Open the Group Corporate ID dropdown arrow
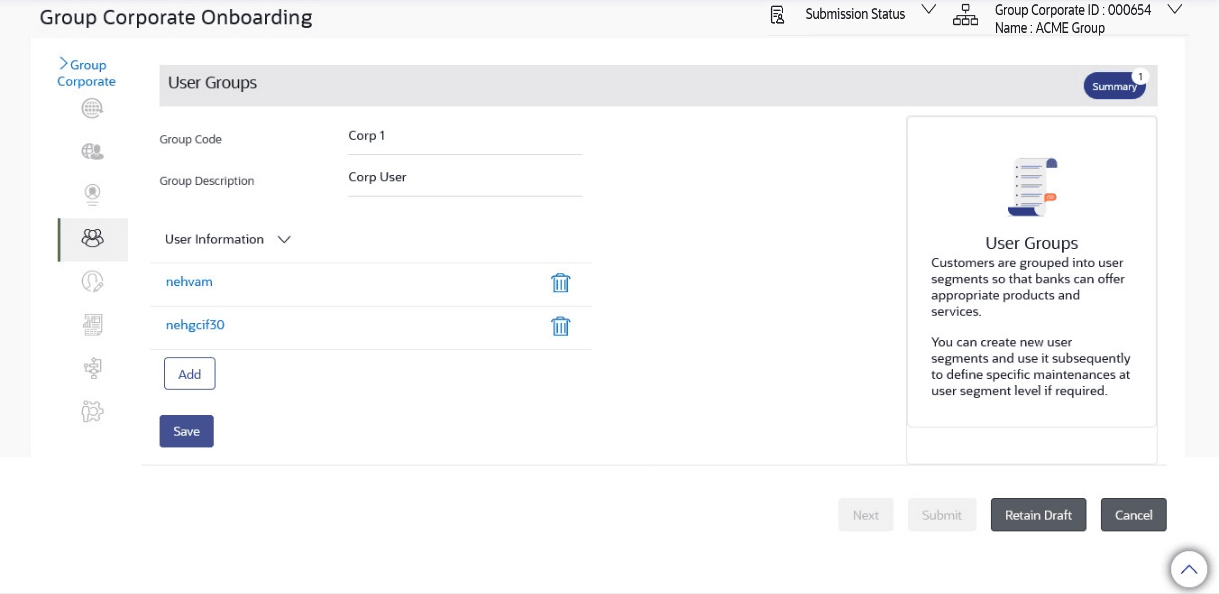Viewport: 1219px width, 594px height. (1174, 10)
